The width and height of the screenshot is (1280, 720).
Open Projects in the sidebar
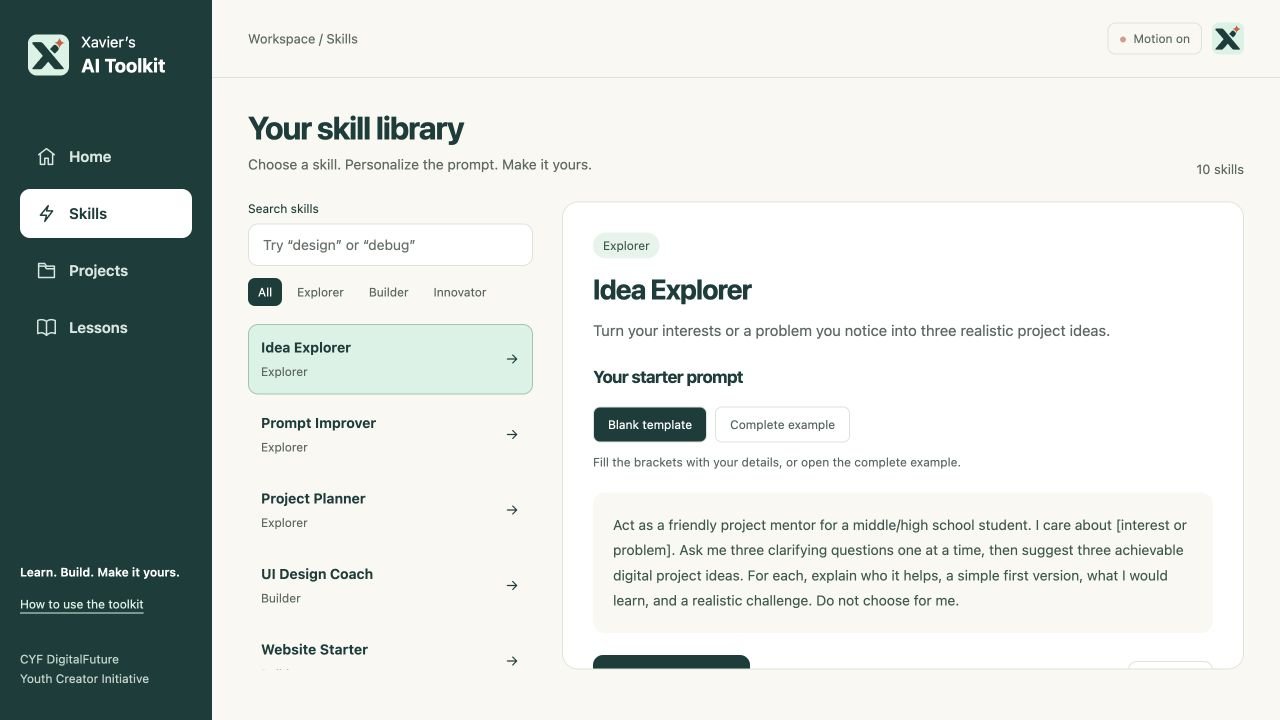[x=106, y=271]
